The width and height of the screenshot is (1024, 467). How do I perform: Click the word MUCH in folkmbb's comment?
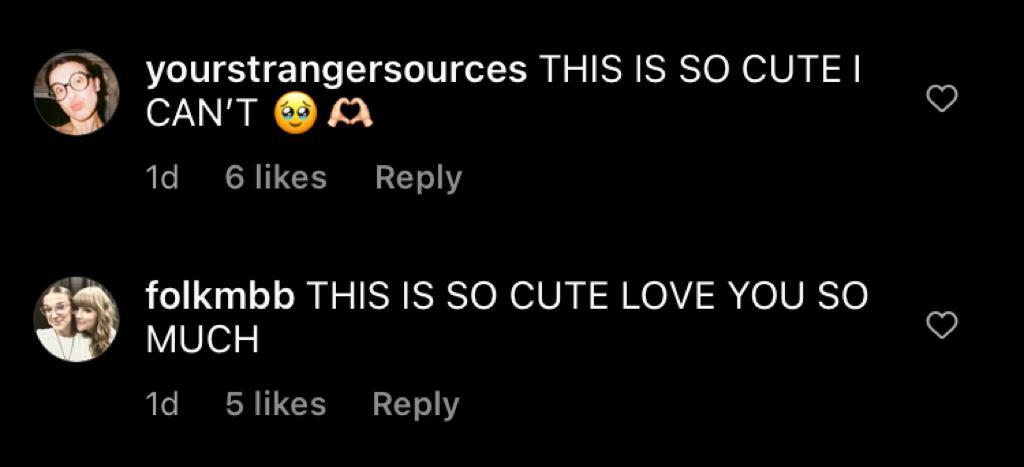(x=202, y=341)
